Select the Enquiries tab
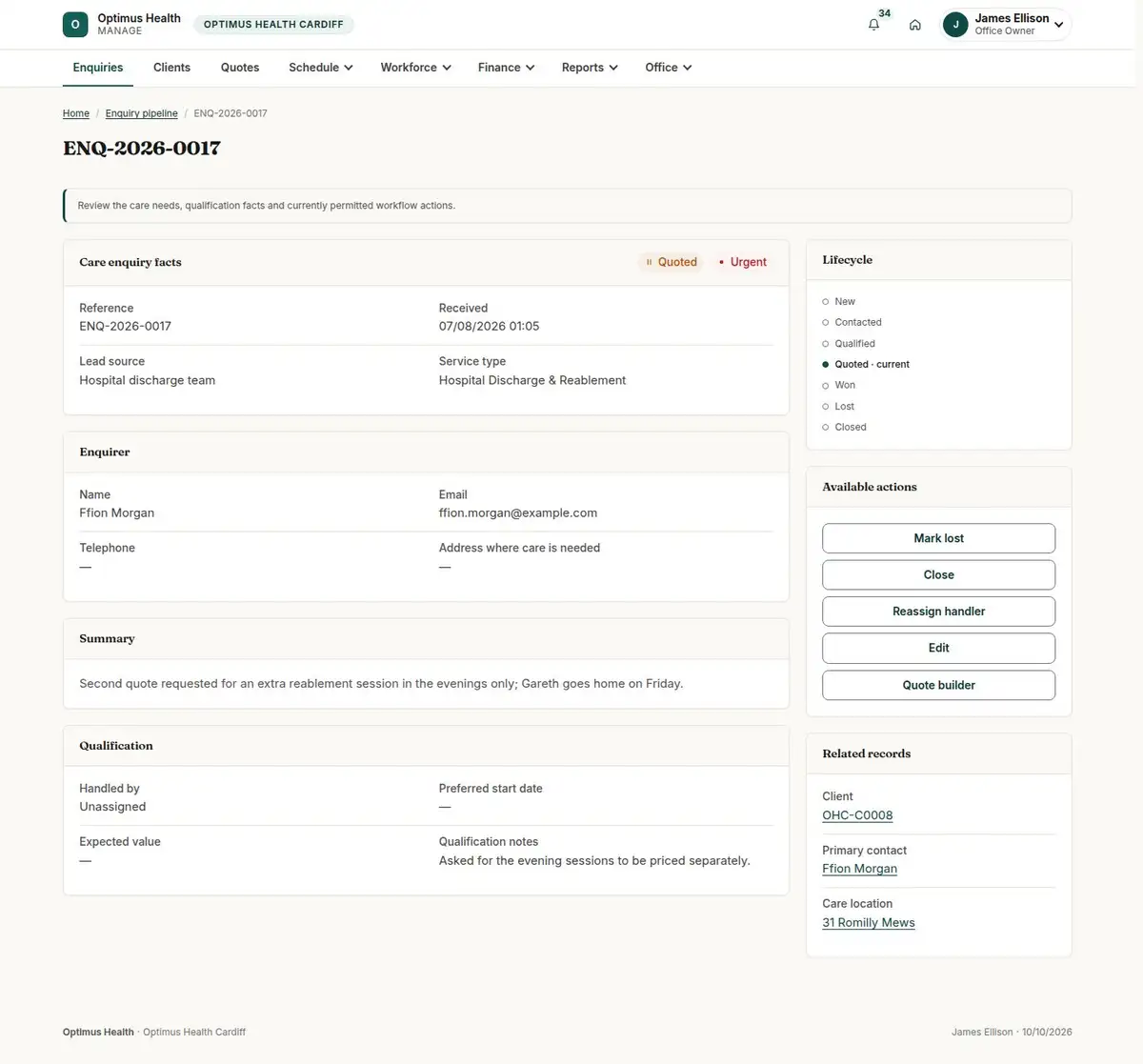Viewport: 1143px width, 1064px height. (98, 68)
